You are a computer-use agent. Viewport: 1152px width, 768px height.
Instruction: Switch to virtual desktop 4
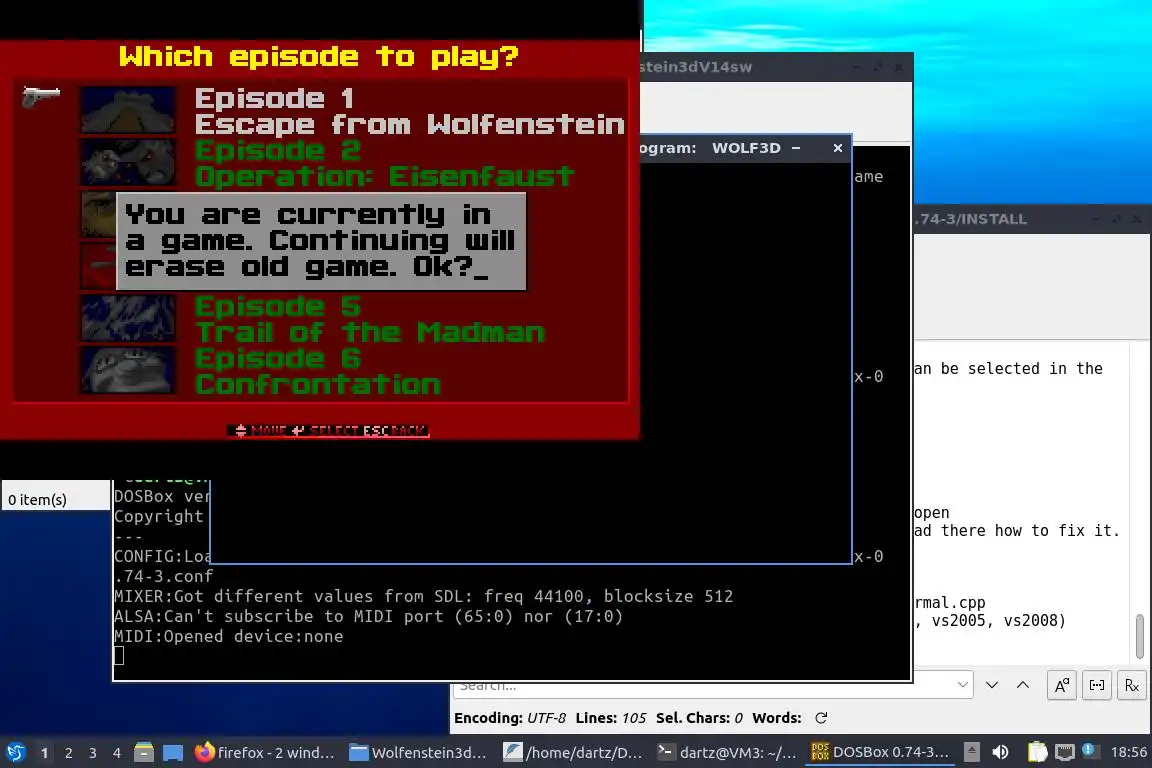click(117, 753)
